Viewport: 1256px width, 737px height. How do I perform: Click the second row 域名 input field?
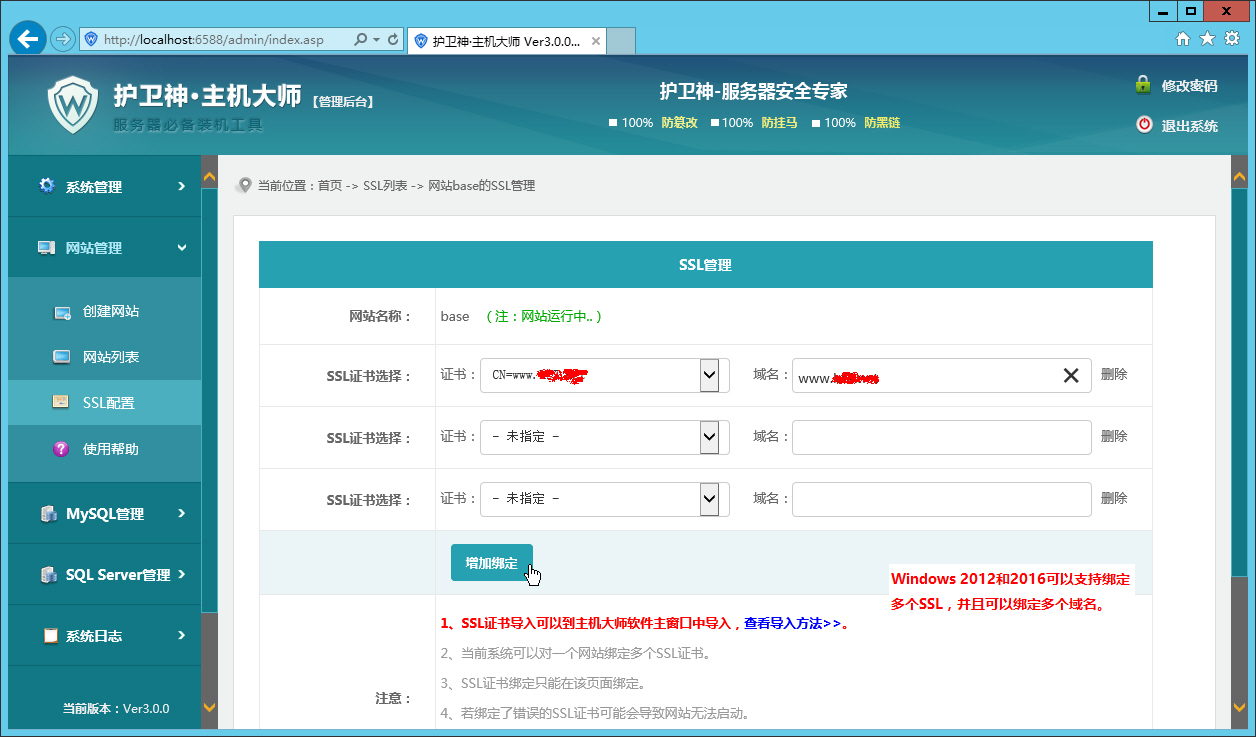(x=940, y=438)
